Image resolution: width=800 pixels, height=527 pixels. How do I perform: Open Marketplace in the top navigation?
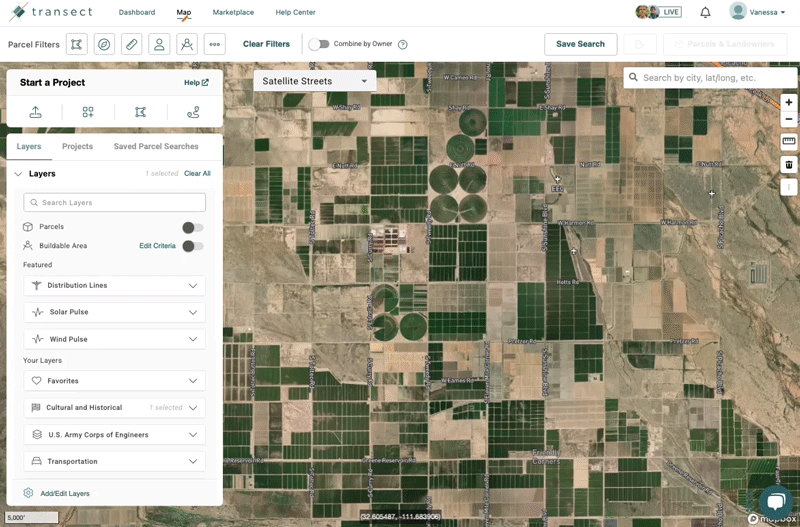233,12
